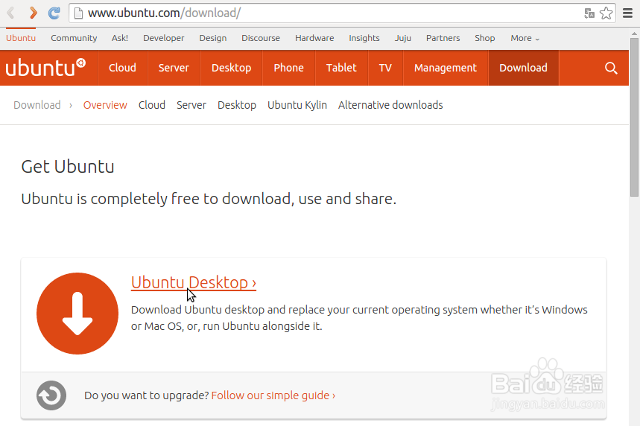Click the ubuntu logo
Viewport: 640px width, 426px height.
[45, 68]
